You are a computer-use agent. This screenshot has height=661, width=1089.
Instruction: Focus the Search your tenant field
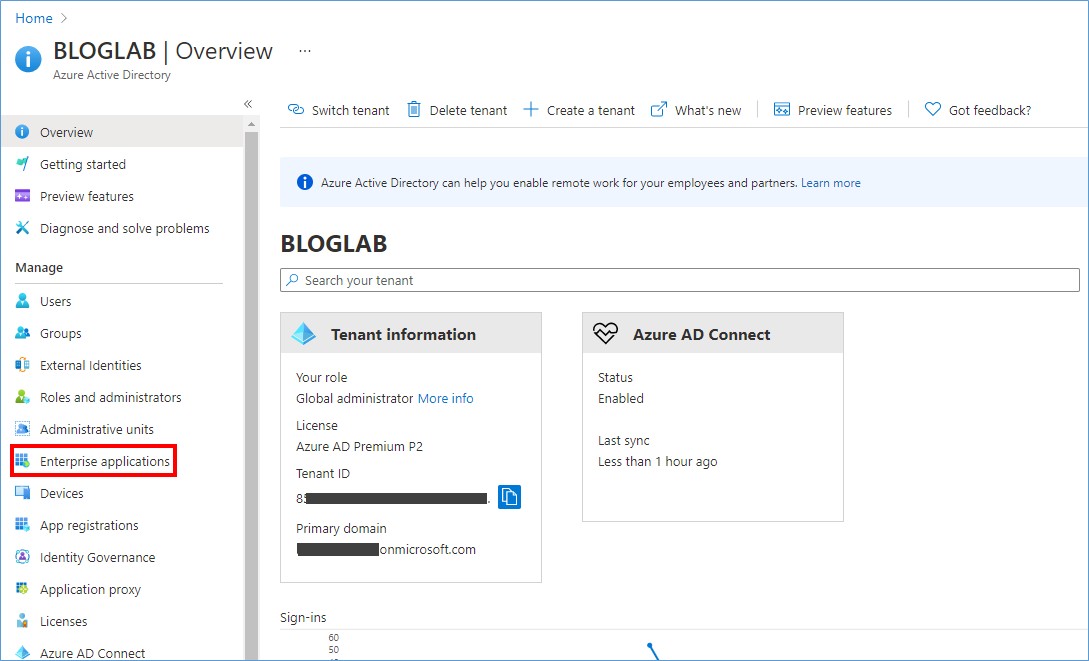[x=680, y=280]
